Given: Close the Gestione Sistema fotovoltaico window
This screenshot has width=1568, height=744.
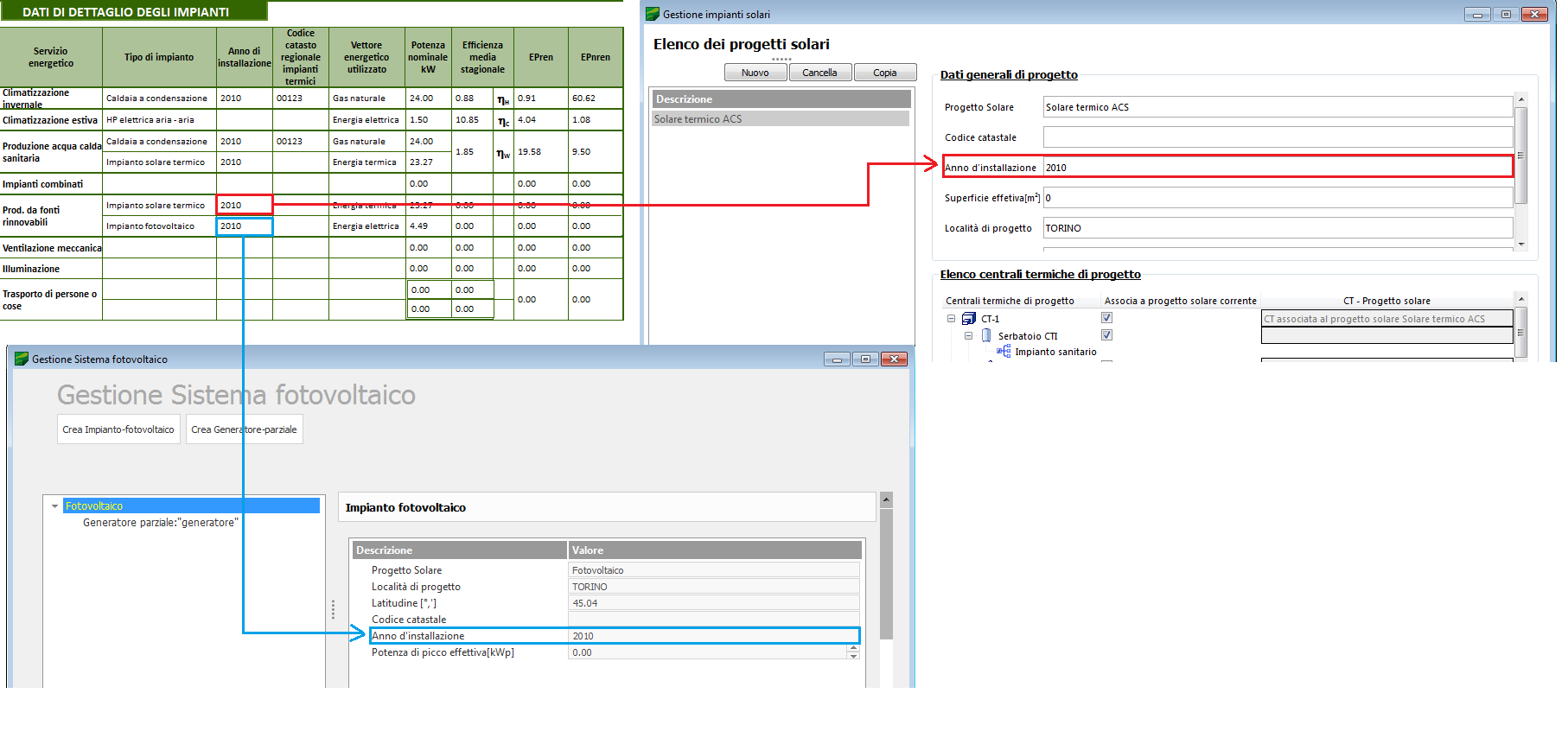Looking at the screenshot, I should tap(895, 359).
